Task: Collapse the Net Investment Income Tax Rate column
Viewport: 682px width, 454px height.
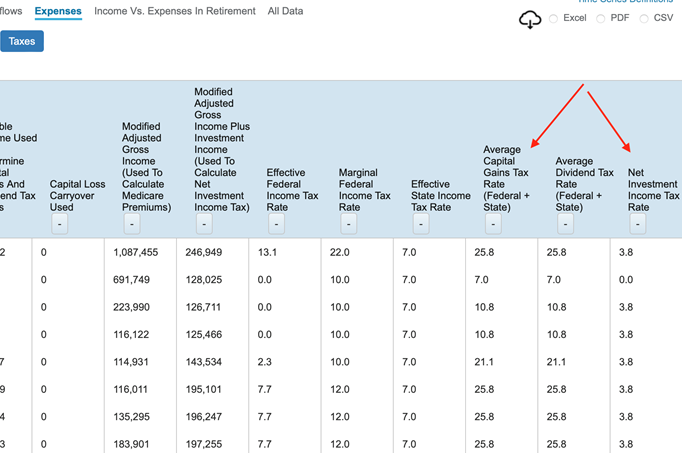Action: click(637, 225)
